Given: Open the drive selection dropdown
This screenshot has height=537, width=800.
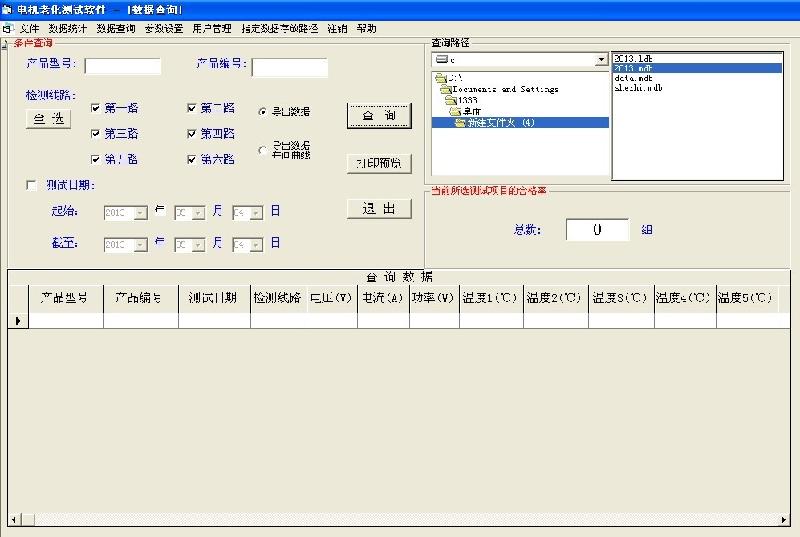Looking at the screenshot, I should click(601, 60).
